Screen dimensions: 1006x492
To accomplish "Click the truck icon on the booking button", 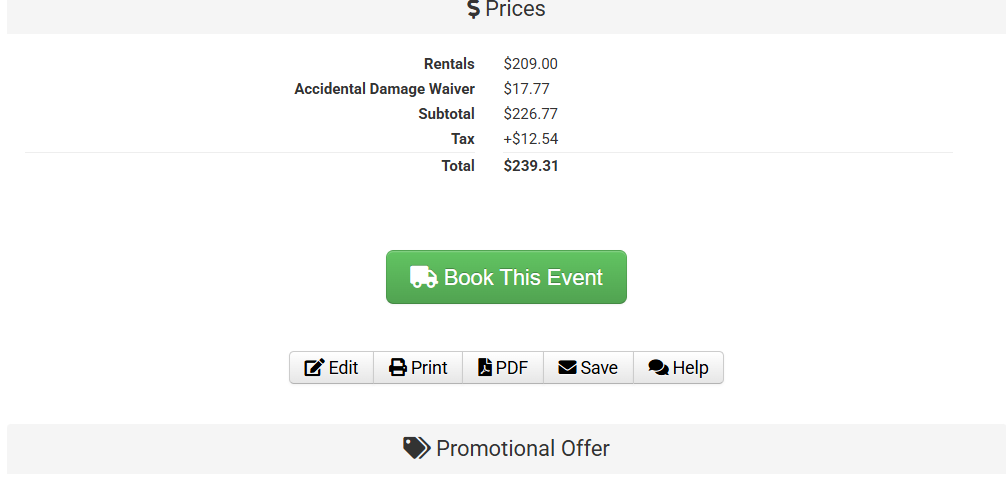I will pyautogui.click(x=423, y=277).
